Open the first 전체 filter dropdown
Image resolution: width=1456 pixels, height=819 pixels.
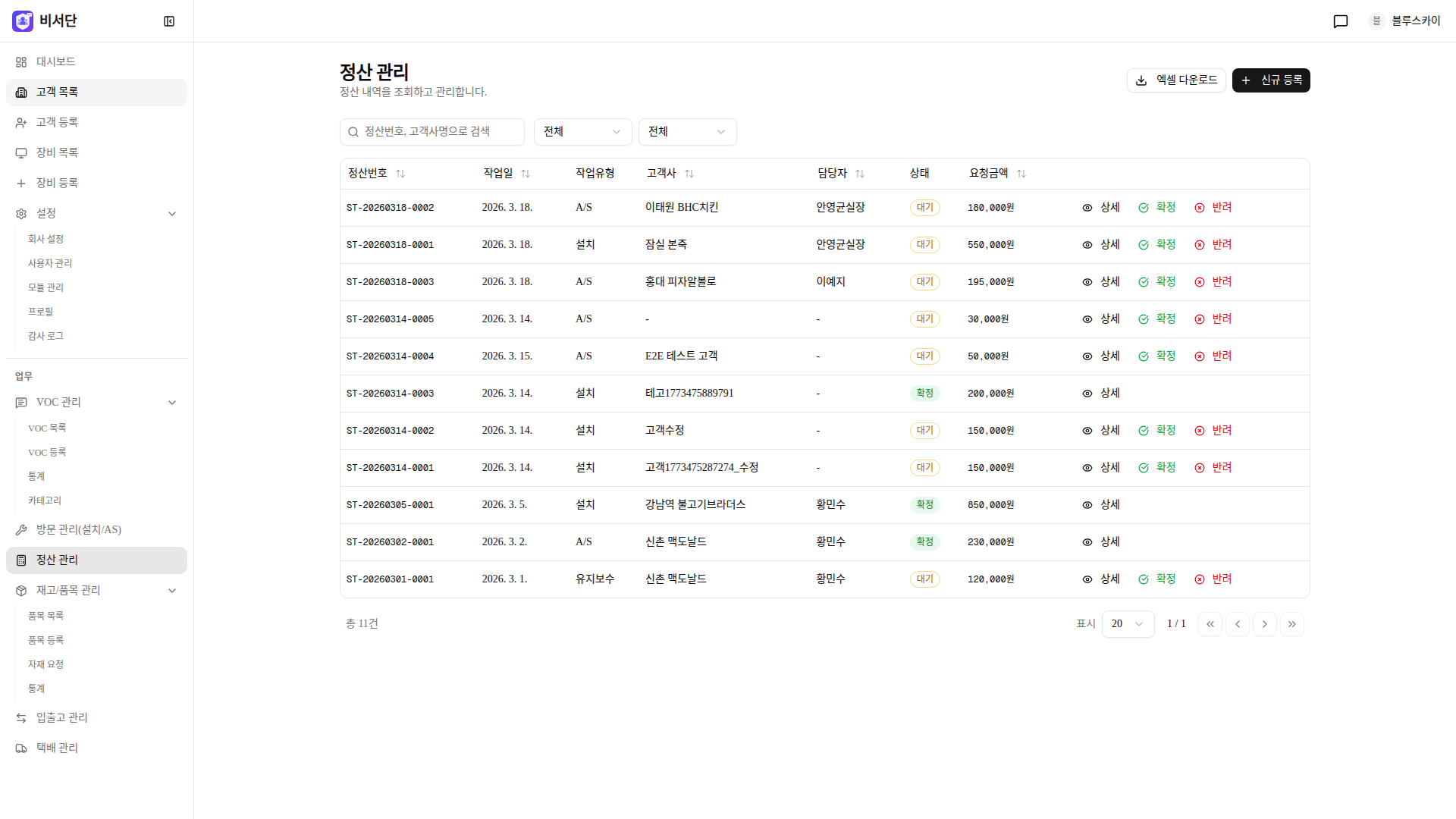click(x=582, y=132)
